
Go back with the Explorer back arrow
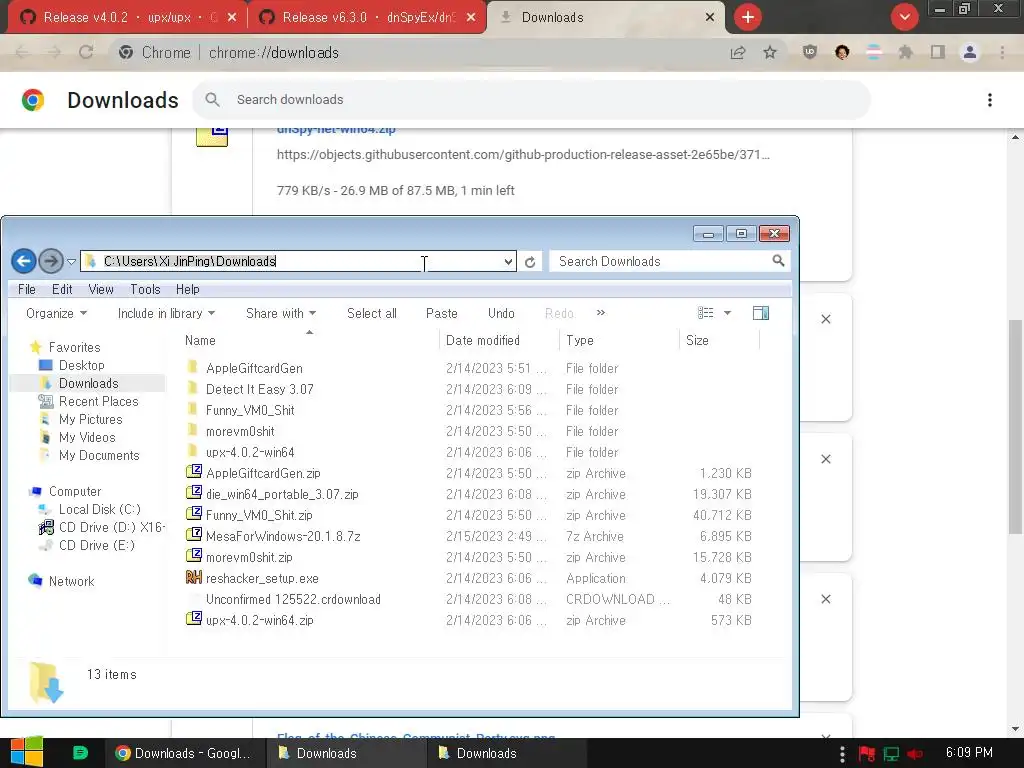click(x=24, y=261)
